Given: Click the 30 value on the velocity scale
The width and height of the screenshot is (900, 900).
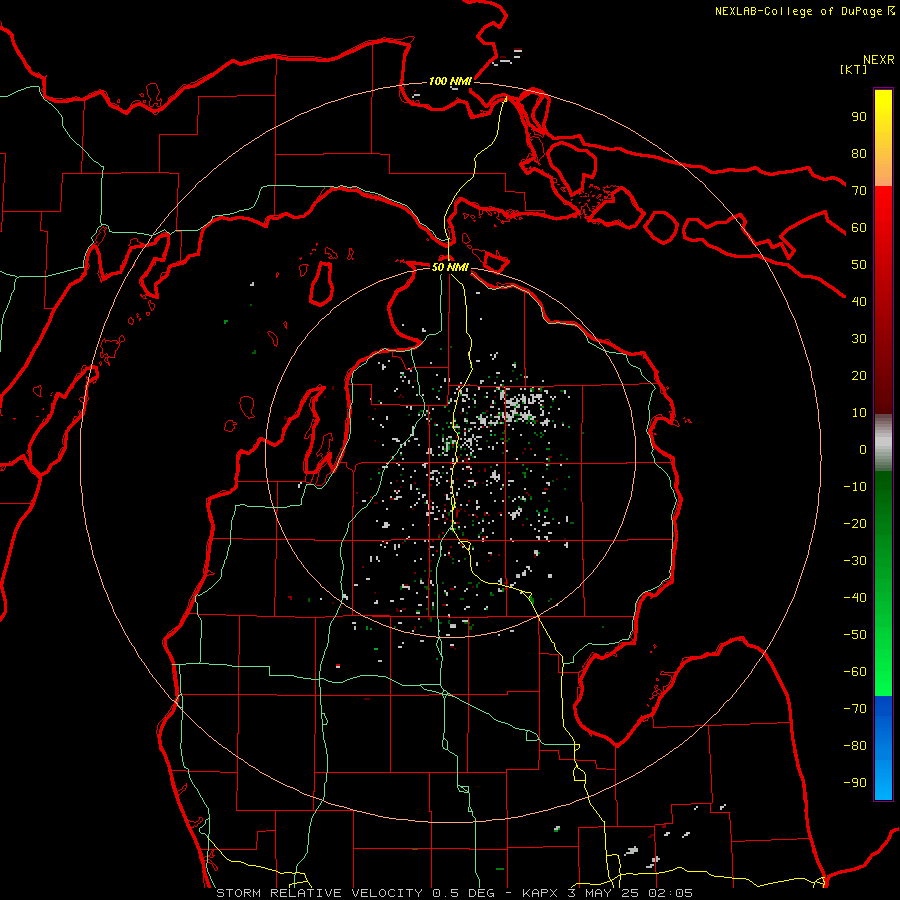Looking at the screenshot, I should [859, 339].
